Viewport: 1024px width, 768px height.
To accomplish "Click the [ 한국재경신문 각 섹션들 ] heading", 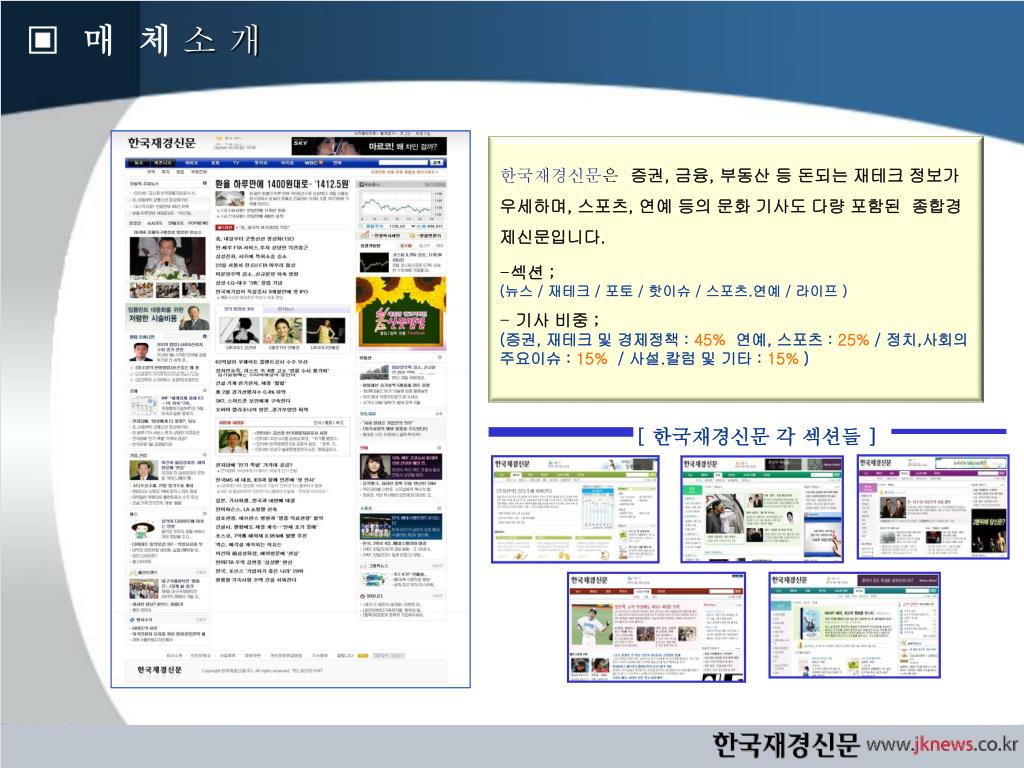I will click(757, 435).
